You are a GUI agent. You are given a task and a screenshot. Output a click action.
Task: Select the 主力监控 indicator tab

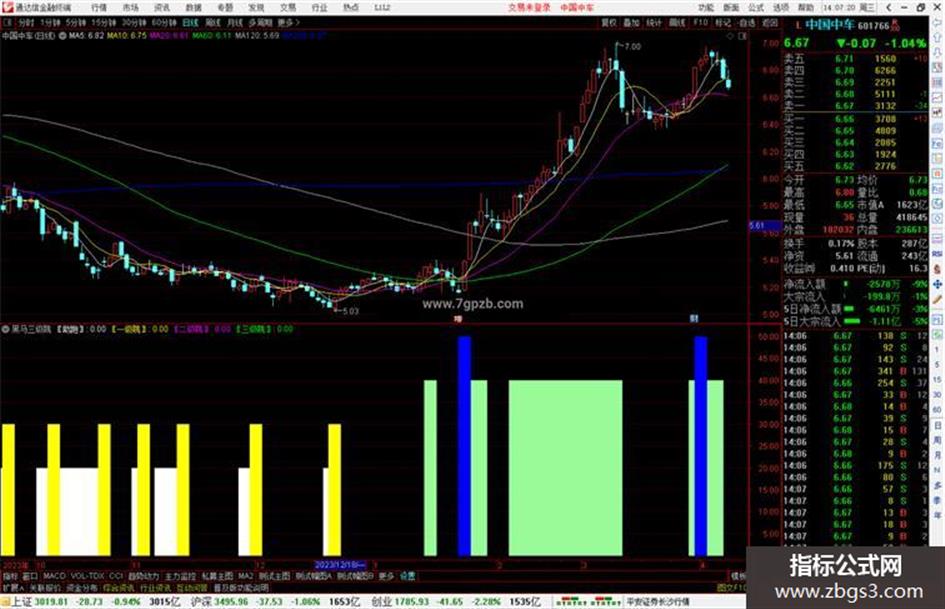[x=180, y=576]
